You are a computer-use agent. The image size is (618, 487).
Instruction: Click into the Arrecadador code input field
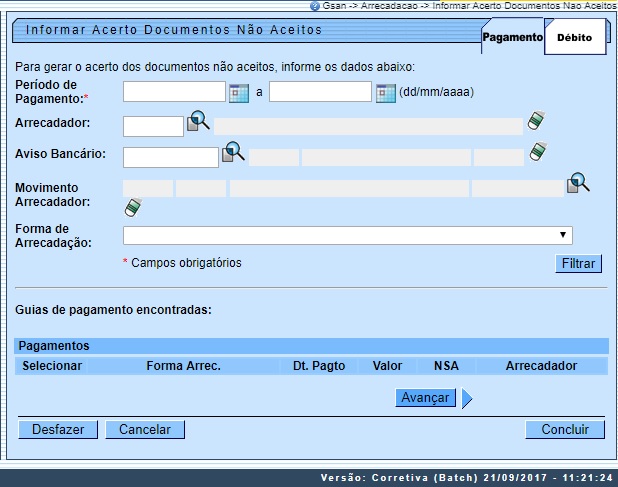pos(153,126)
